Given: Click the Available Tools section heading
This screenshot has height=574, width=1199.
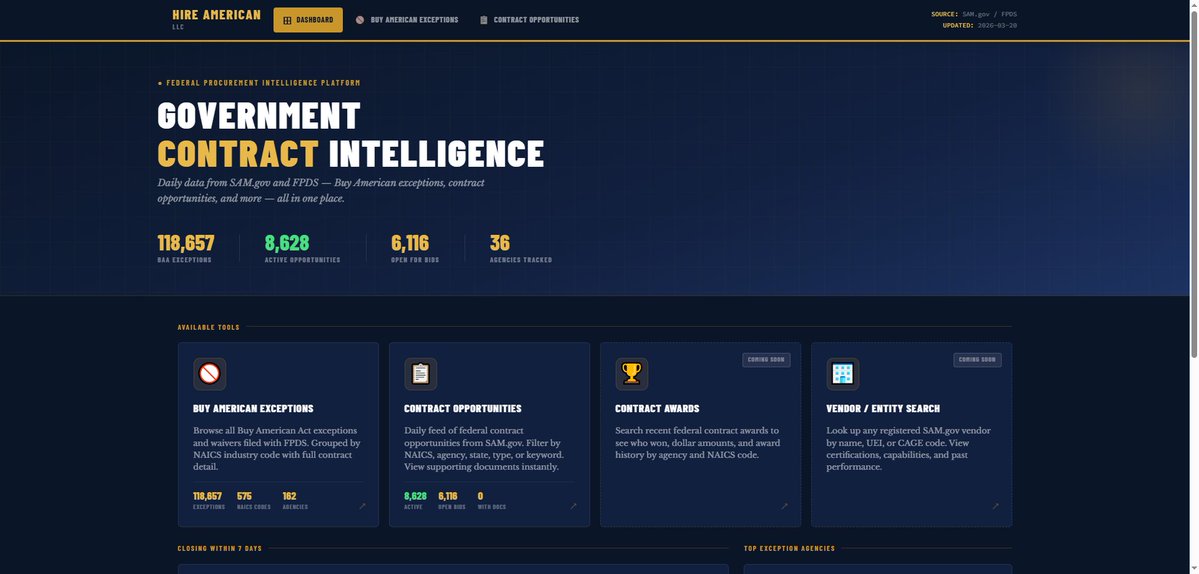Looking at the screenshot, I should click(x=208, y=327).
